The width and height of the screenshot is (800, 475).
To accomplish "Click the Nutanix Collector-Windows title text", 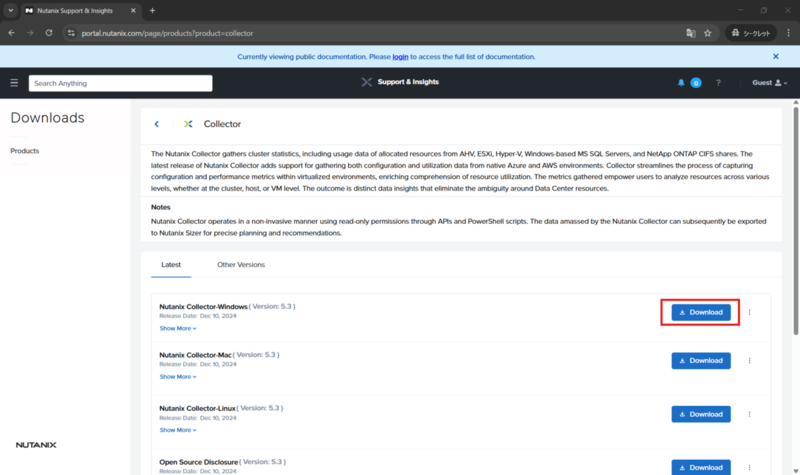I will tap(203, 307).
